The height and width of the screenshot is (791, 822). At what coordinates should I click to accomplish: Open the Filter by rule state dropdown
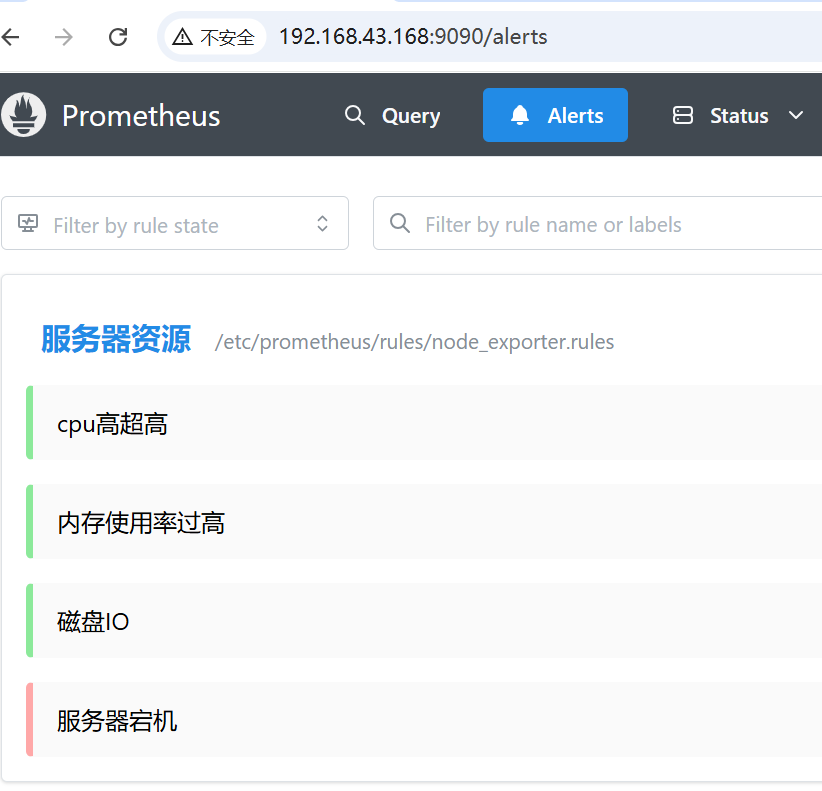tap(175, 223)
